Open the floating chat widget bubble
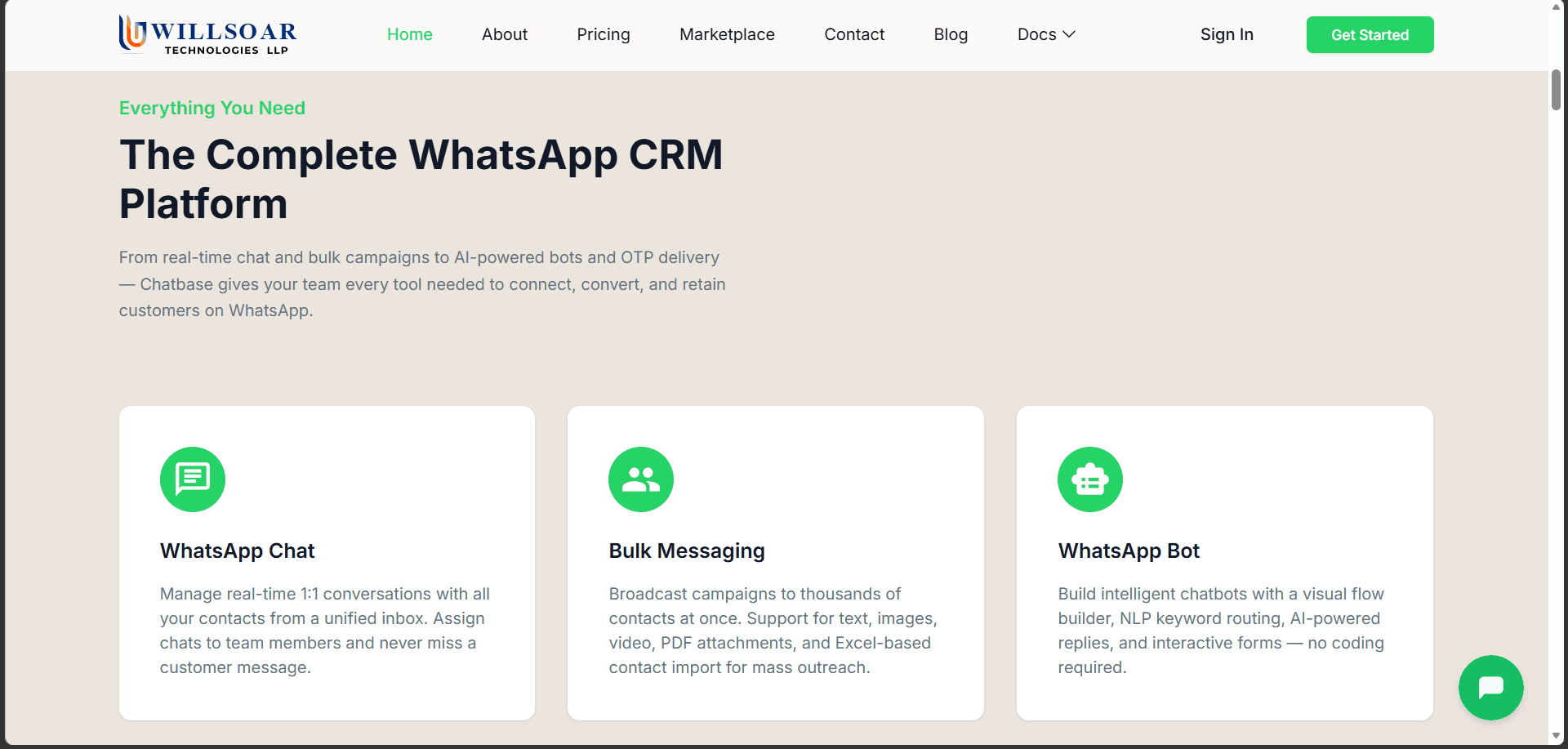Screen dimensions: 1568x749 point(1490,687)
